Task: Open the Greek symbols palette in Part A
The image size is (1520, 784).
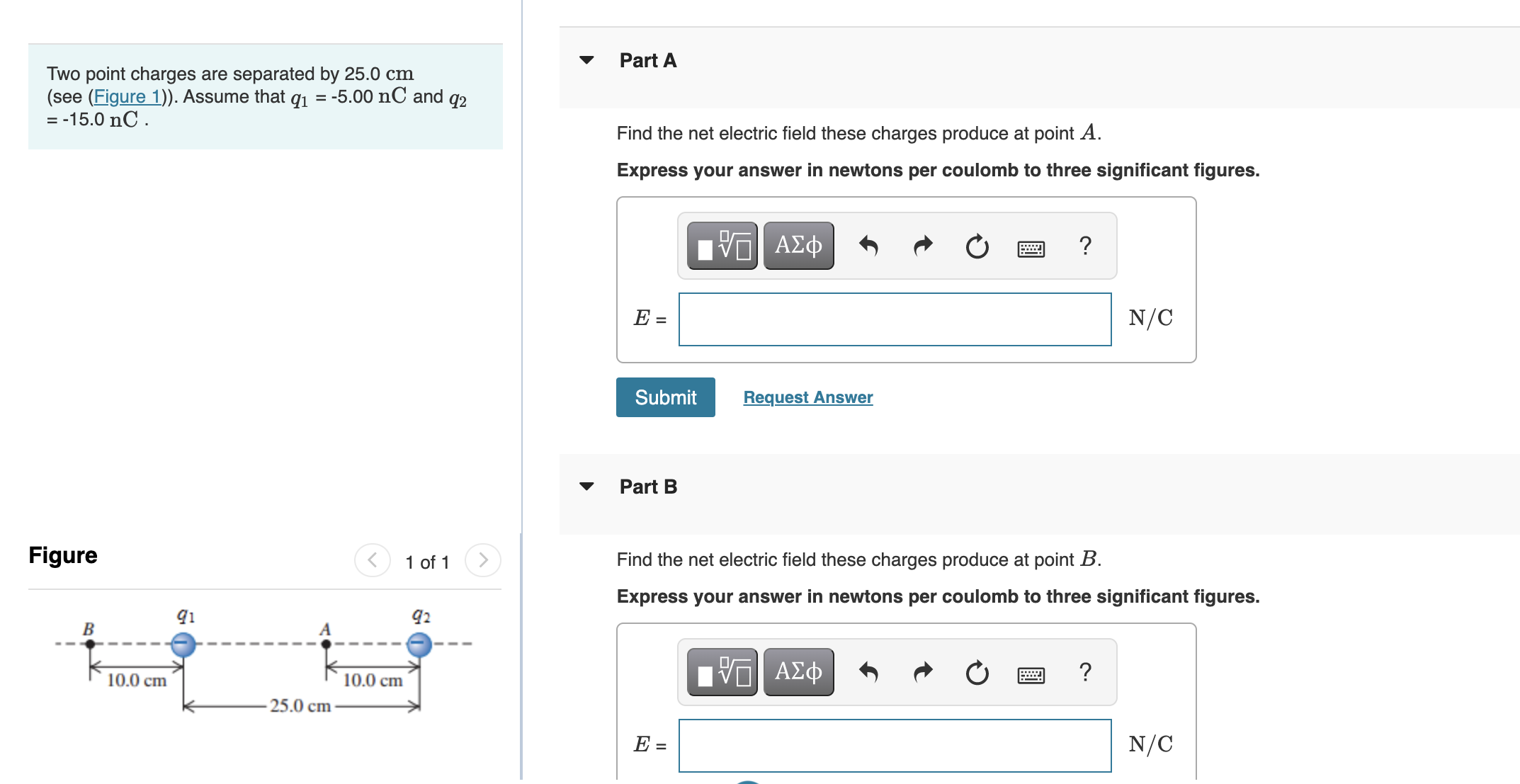Action: pyautogui.click(x=798, y=246)
